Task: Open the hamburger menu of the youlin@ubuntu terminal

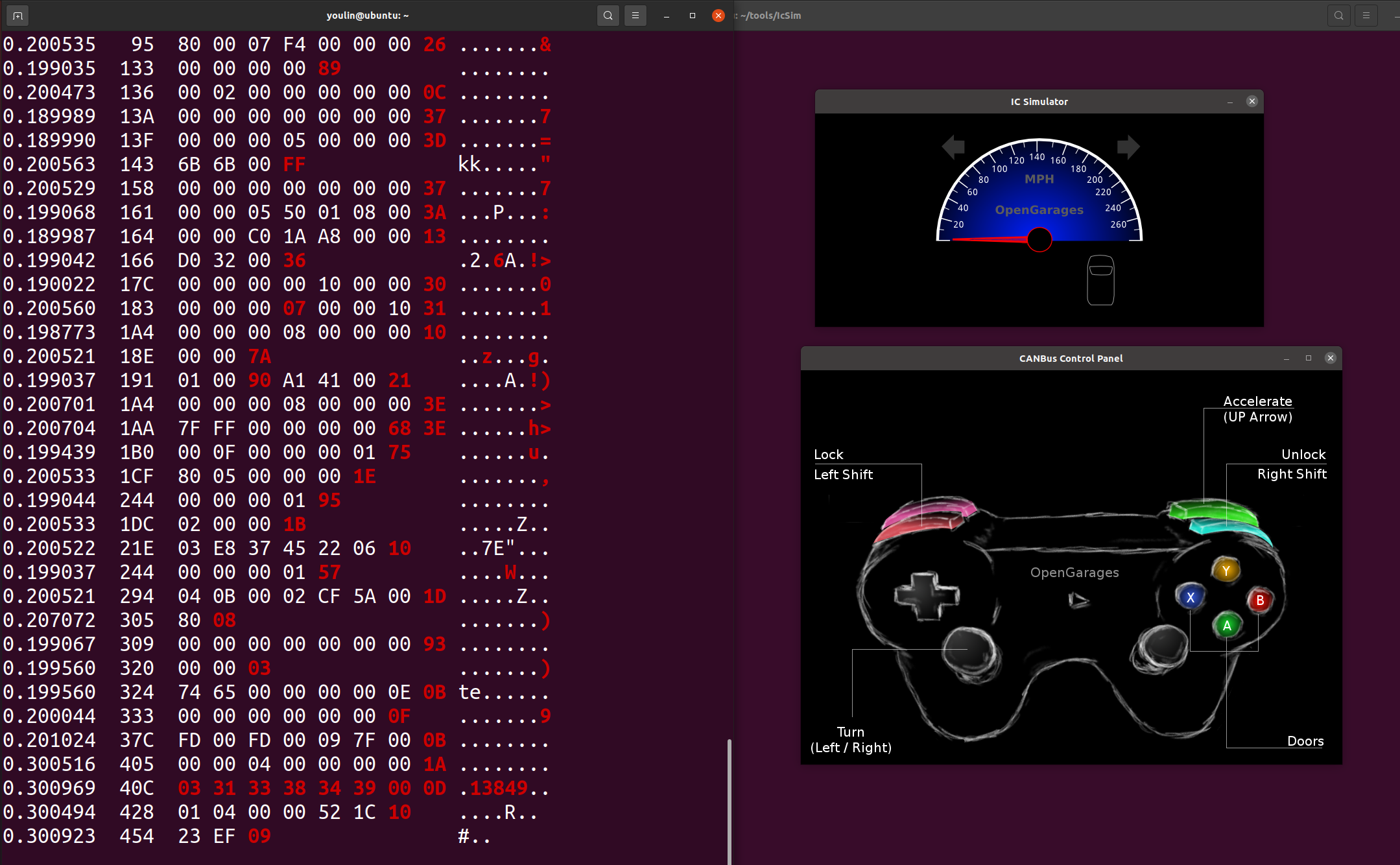Action: point(635,16)
